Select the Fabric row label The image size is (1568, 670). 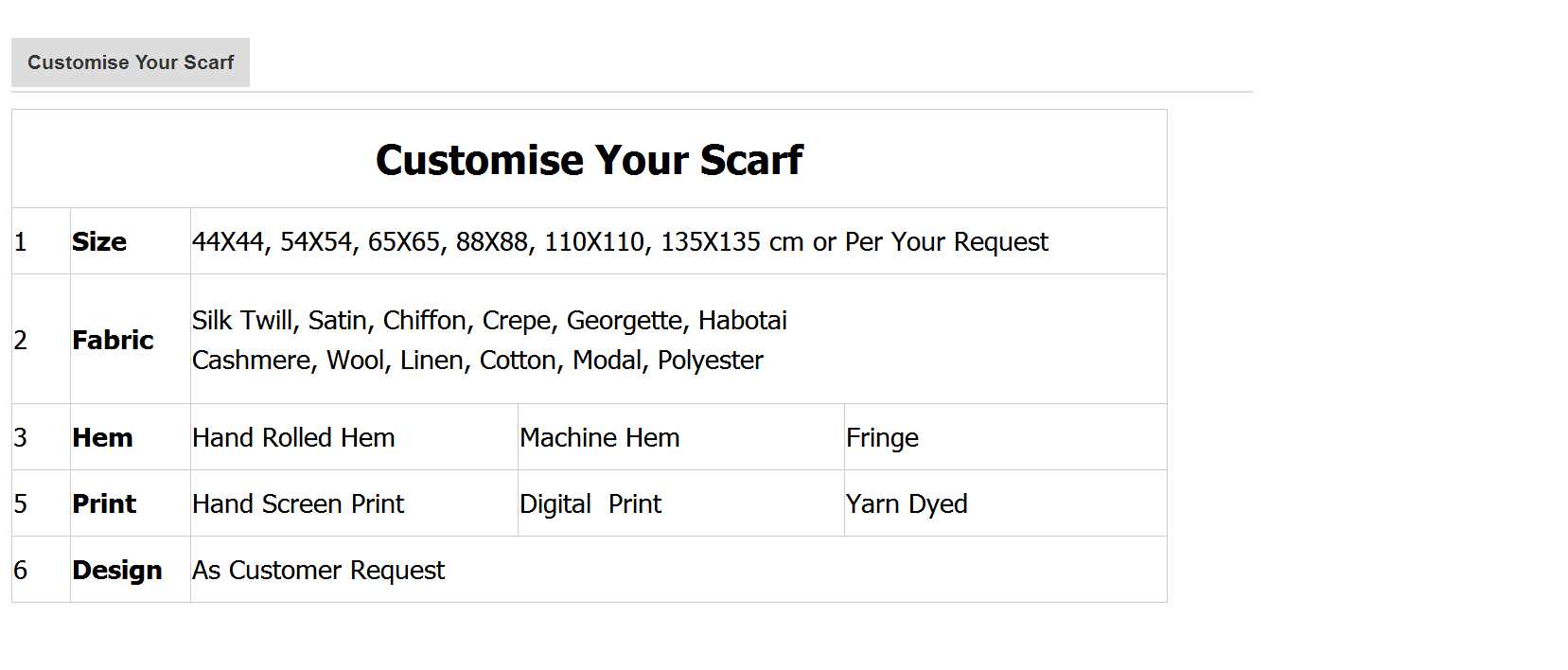click(113, 341)
